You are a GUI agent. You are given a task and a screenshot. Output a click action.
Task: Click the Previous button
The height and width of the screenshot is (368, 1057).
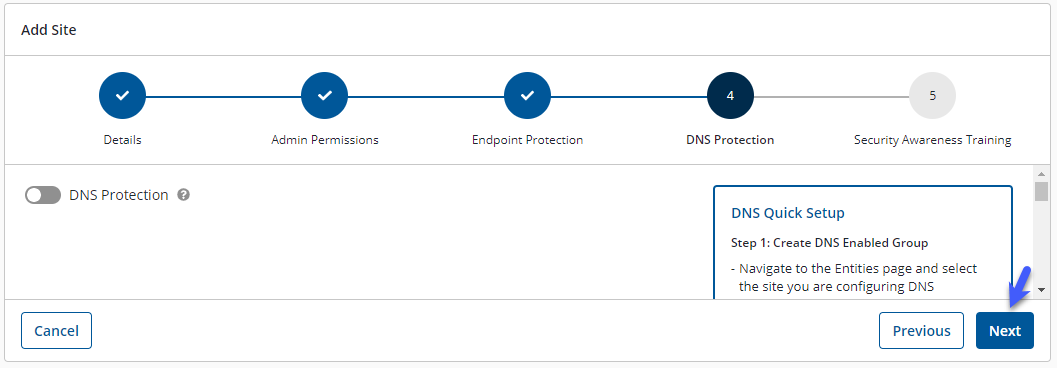click(x=922, y=331)
